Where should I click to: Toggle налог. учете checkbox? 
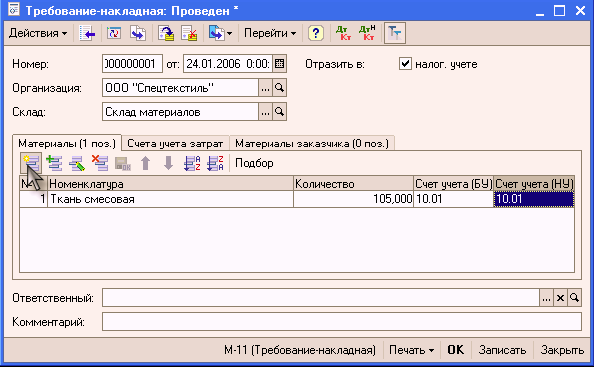[x=405, y=64]
